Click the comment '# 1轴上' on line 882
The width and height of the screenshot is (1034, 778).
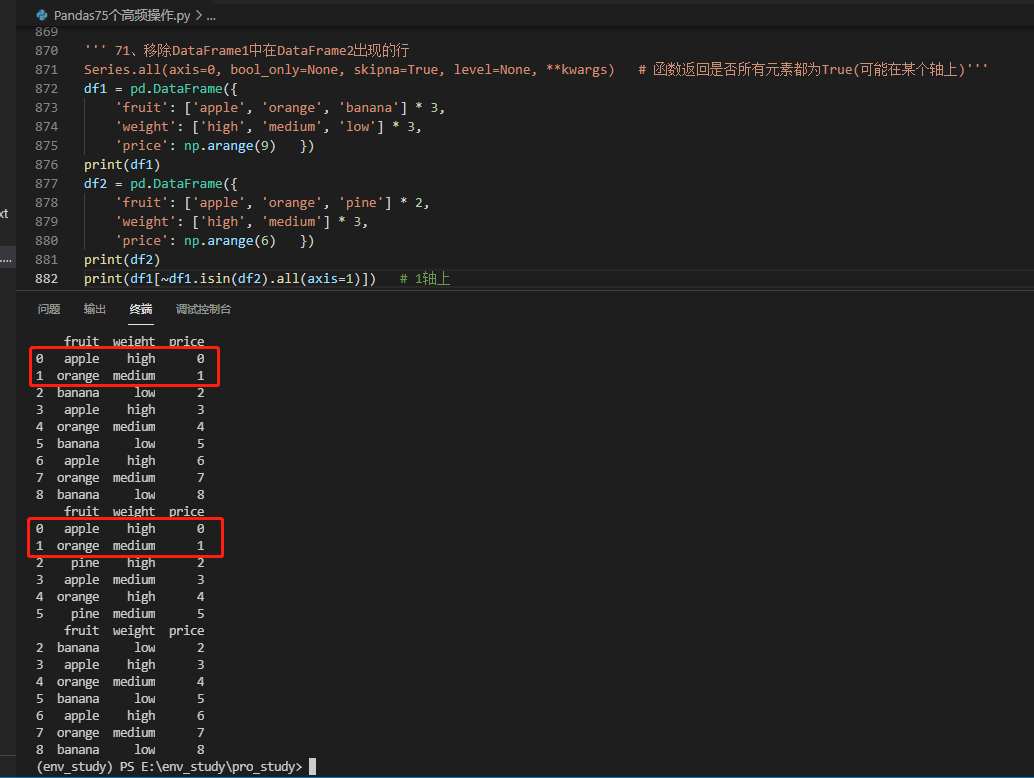(425, 279)
